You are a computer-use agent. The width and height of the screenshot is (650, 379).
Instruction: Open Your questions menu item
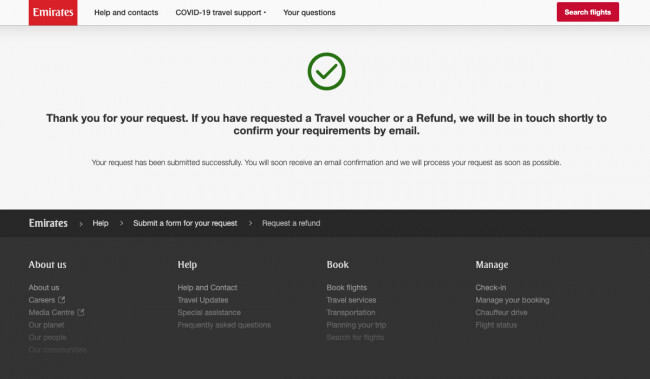(309, 13)
